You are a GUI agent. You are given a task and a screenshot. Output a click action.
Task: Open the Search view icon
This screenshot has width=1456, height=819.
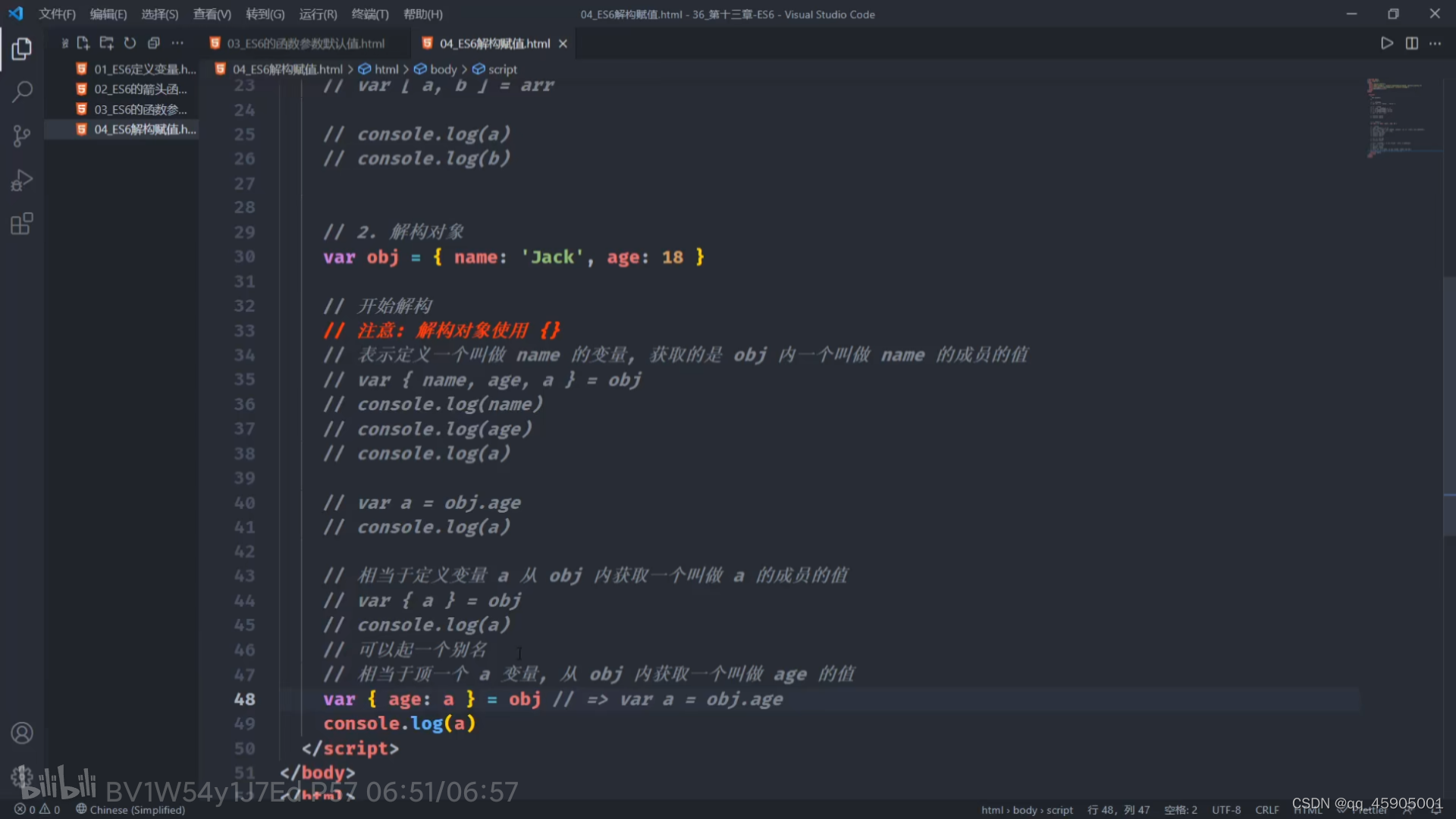point(22,93)
